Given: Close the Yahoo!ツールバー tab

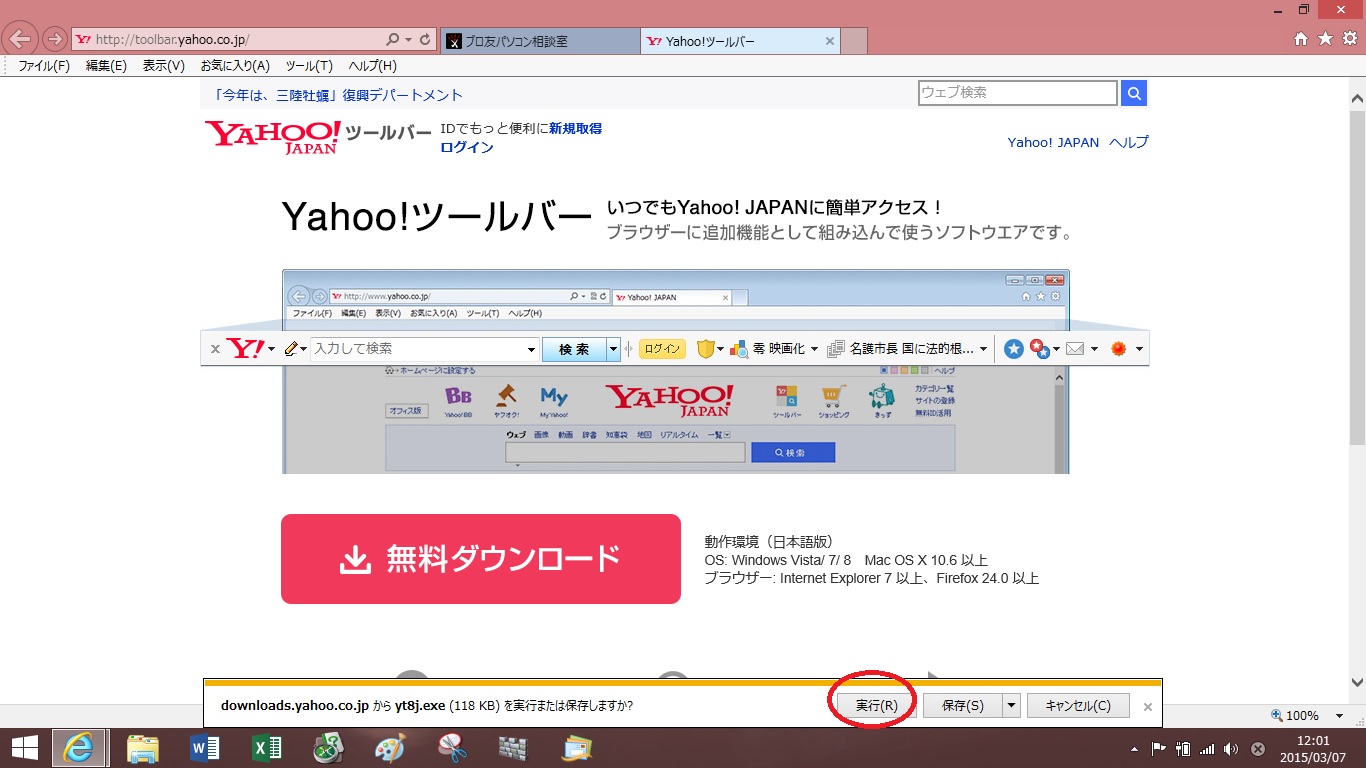Looking at the screenshot, I should click(829, 41).
